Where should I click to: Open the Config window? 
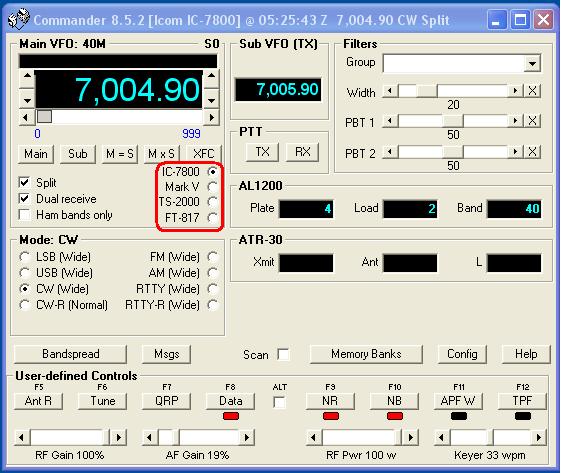[462, 354]
